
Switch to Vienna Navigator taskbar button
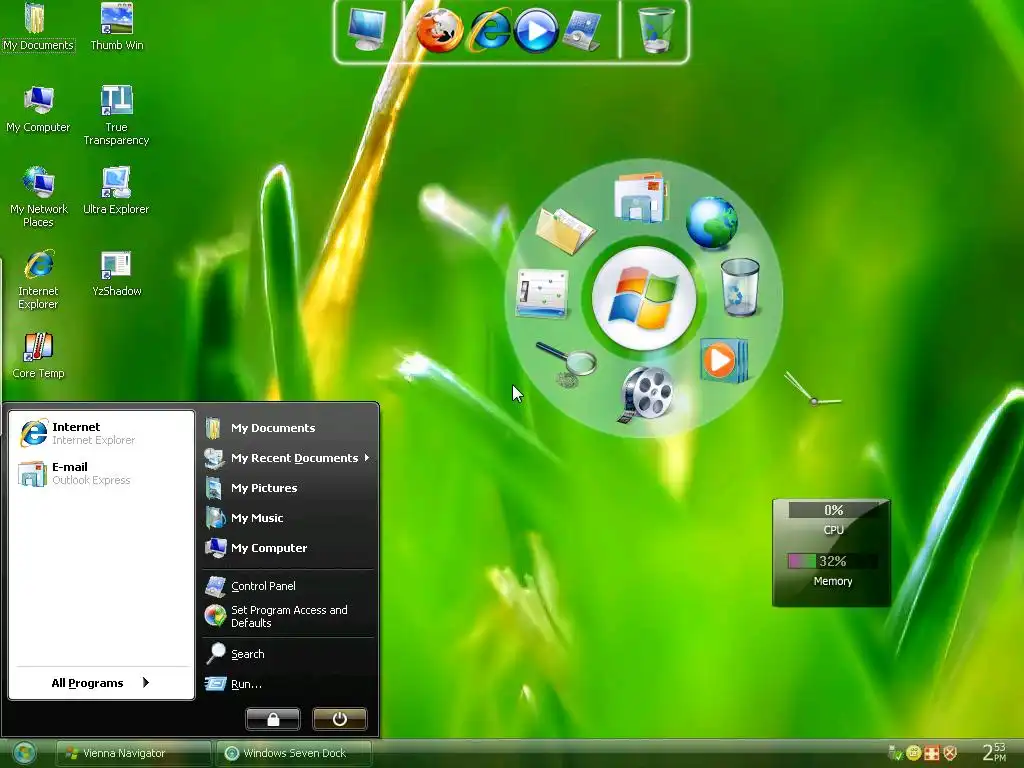133,753
